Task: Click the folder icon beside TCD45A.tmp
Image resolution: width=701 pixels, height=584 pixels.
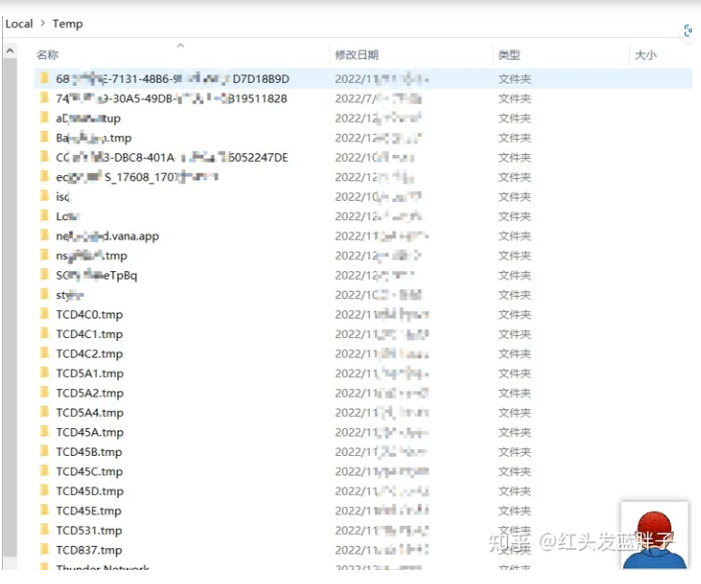Action: click(x=44, y=432)
